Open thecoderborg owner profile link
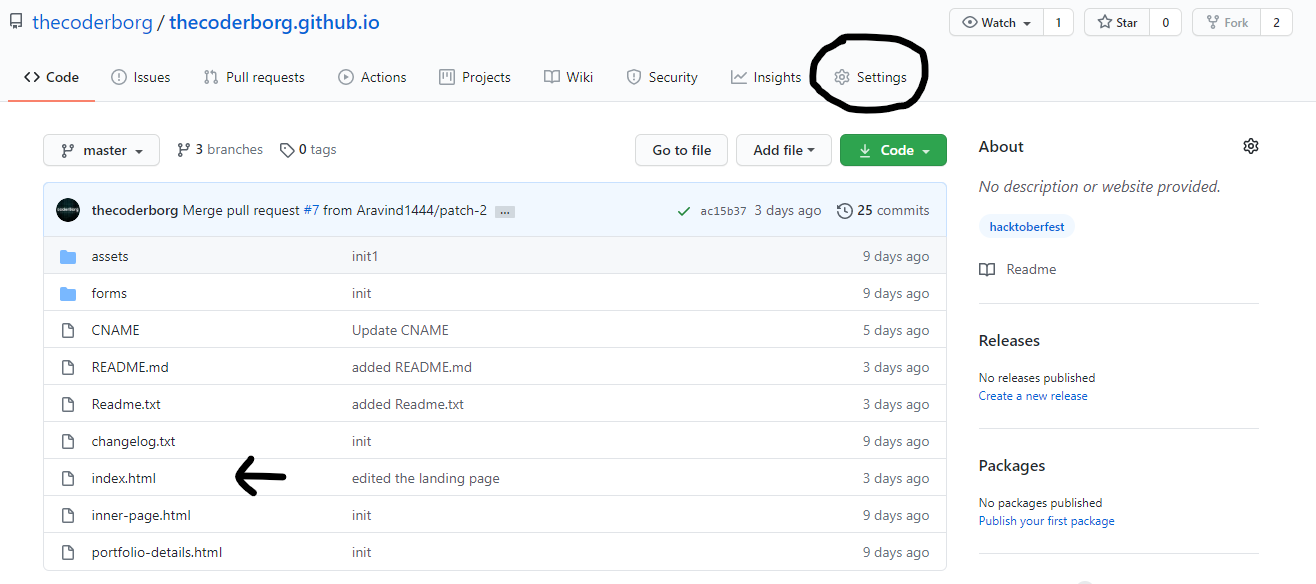 (x=92, y=22)
